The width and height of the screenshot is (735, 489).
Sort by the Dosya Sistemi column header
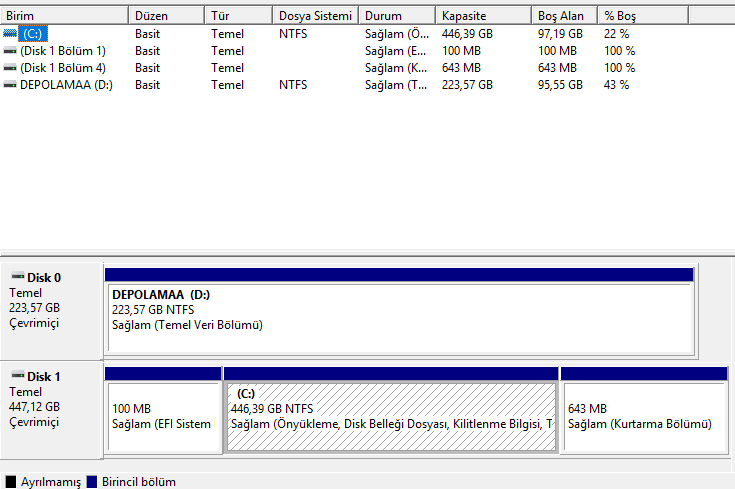(315, 16)
